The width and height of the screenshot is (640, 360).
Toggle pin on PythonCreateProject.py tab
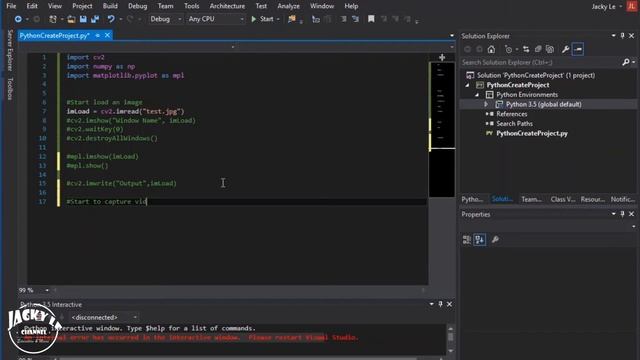(98, 36)
